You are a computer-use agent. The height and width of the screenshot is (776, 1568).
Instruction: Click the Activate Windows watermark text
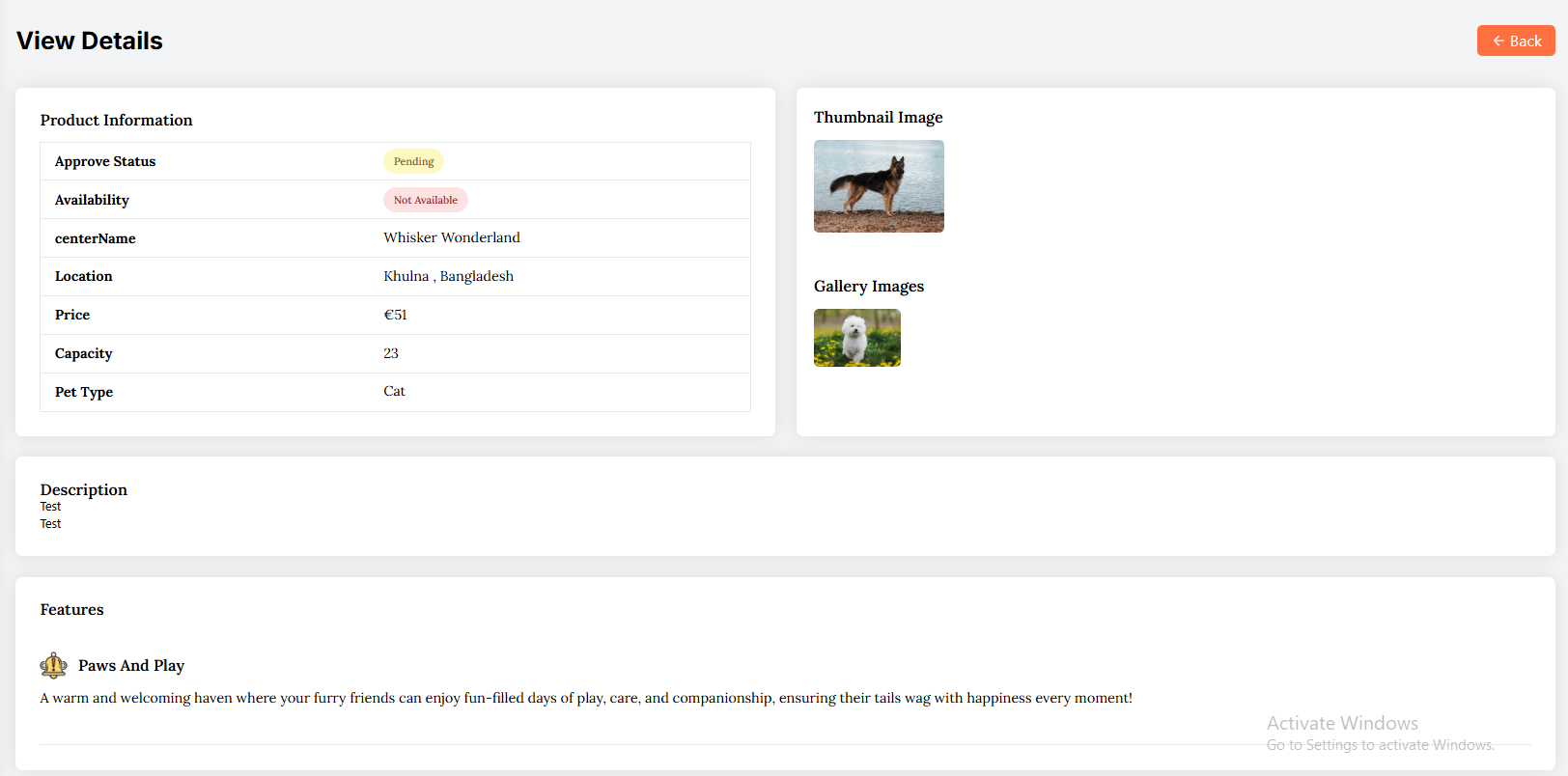(x=1342, y=723)
